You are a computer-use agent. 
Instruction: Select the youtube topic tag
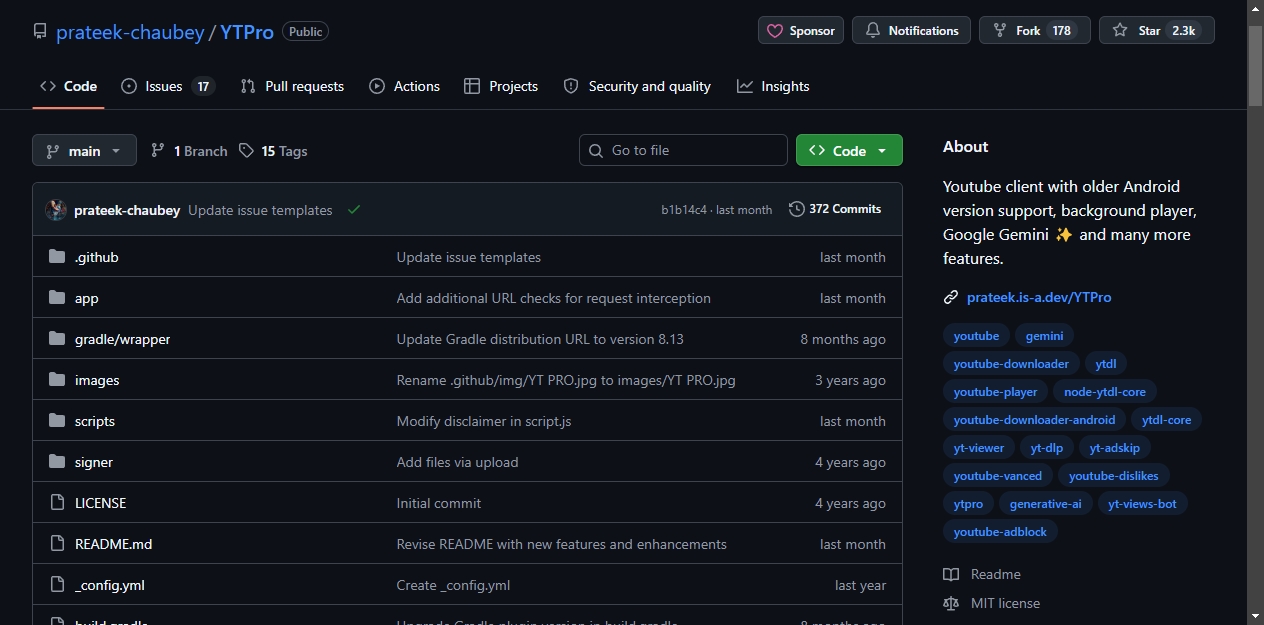pyautogui.click(x=976, y=336)
